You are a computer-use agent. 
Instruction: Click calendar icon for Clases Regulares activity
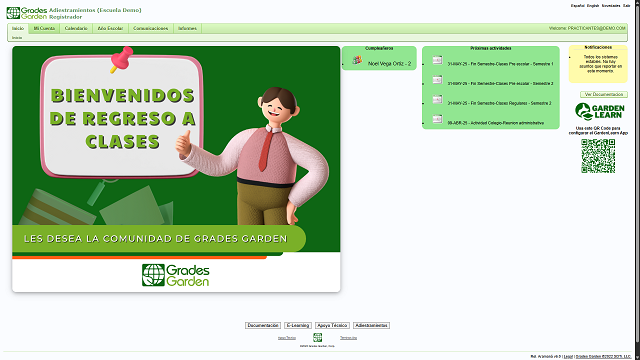click(x=437, y=99)
